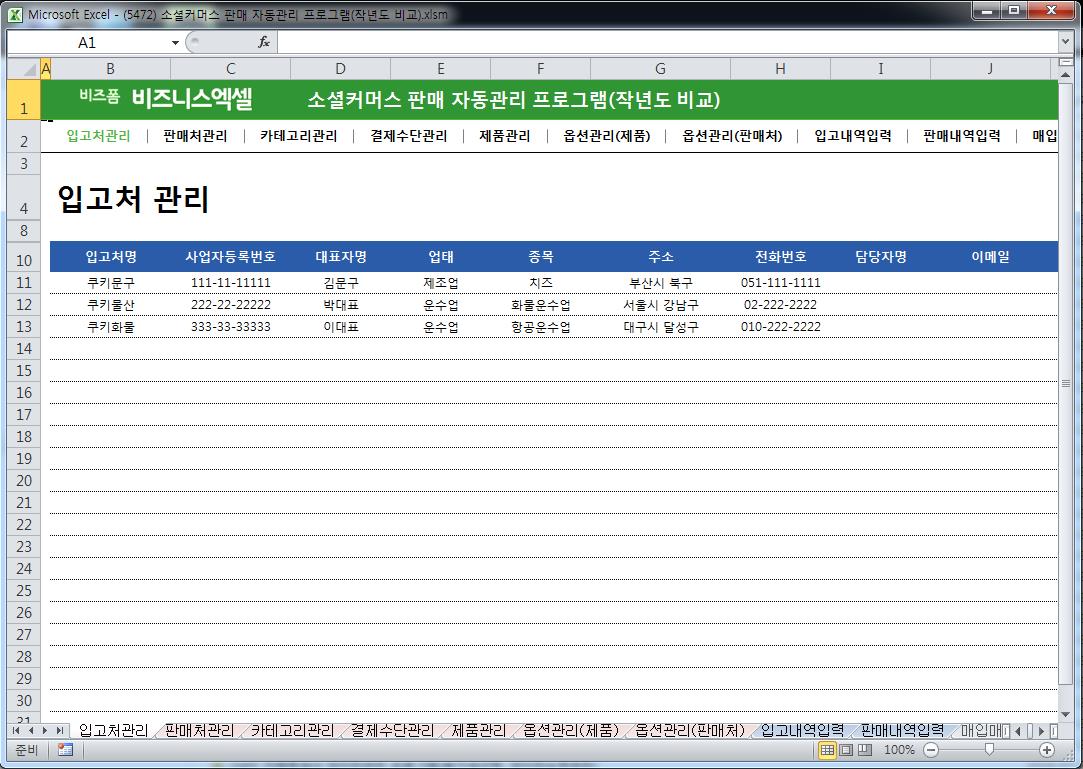
Task: Click the zoom out minus button
Action: click(931, 750)
